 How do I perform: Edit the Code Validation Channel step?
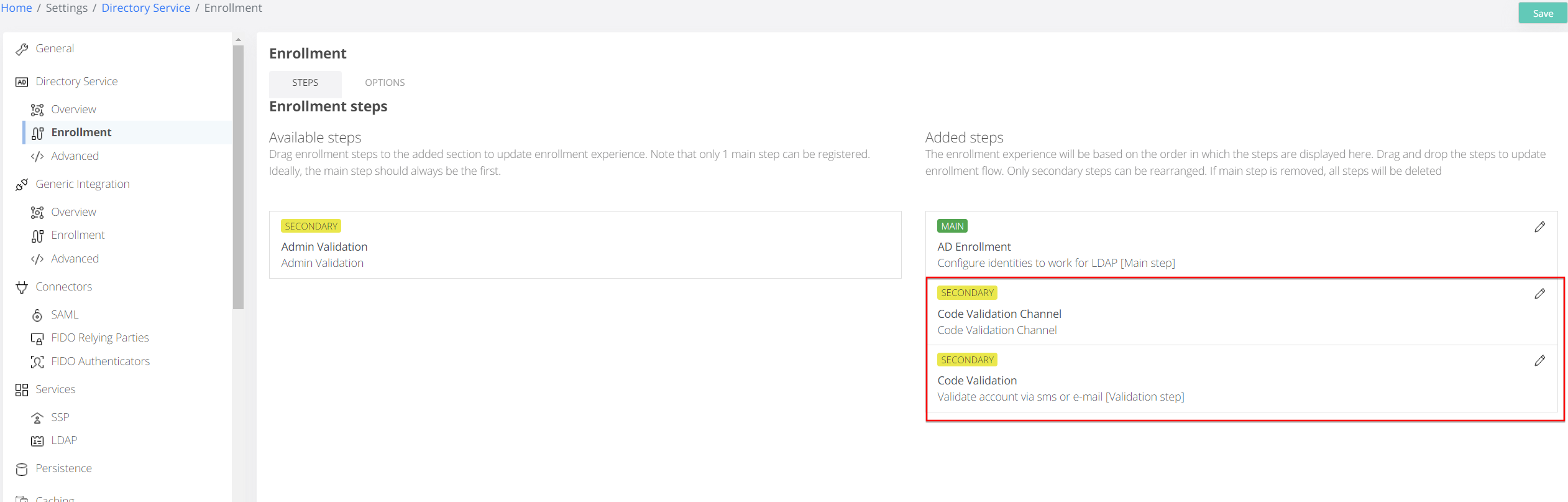[x=1539, y=294]
